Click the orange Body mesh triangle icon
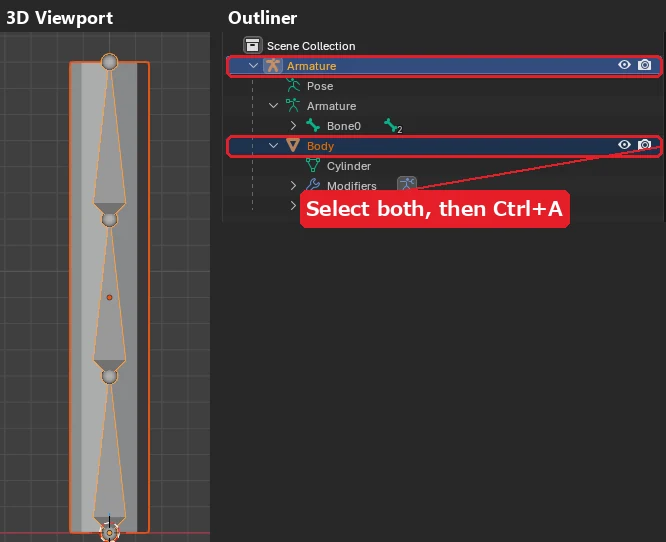 click(x=293, y=145)
